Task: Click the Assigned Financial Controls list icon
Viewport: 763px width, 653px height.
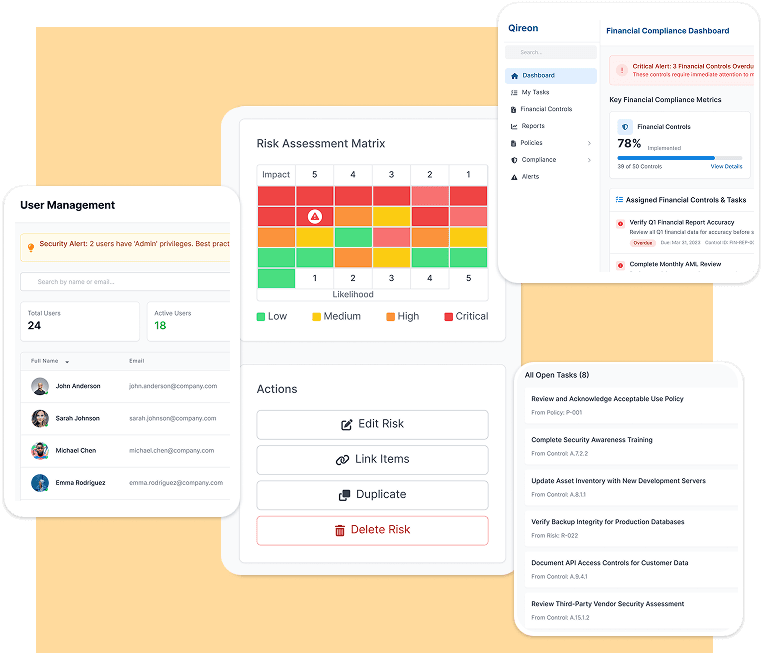Action: (x=619, y=200)
